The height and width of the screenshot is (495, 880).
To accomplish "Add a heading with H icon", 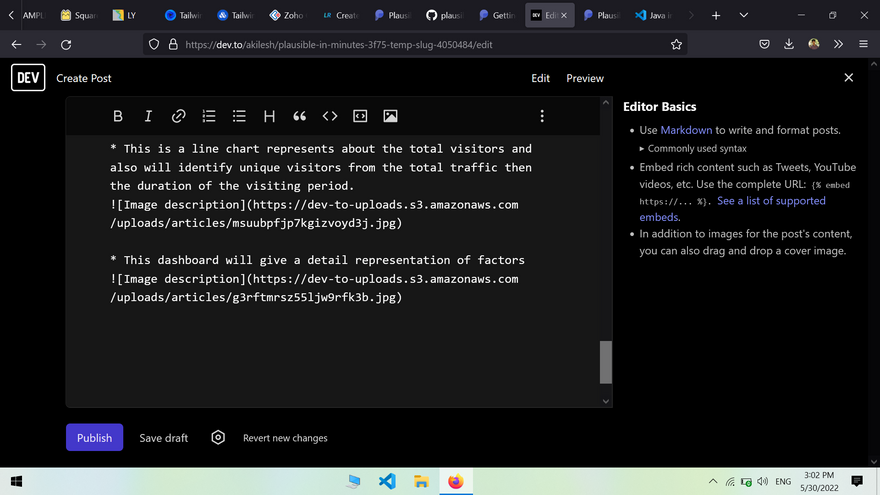I will pos(269,116).
